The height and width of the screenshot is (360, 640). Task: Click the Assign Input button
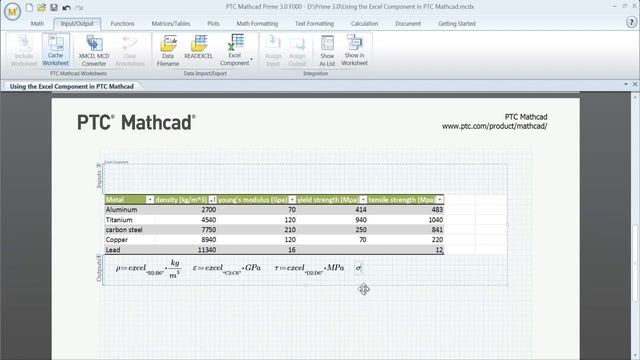pos(273,50)
